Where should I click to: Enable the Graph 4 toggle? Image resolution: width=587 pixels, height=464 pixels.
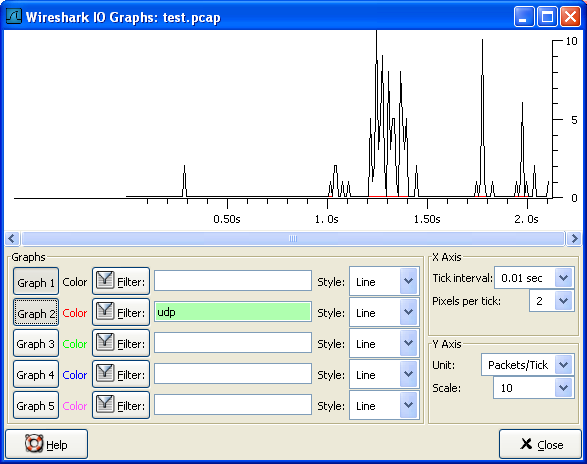point(36,374)
